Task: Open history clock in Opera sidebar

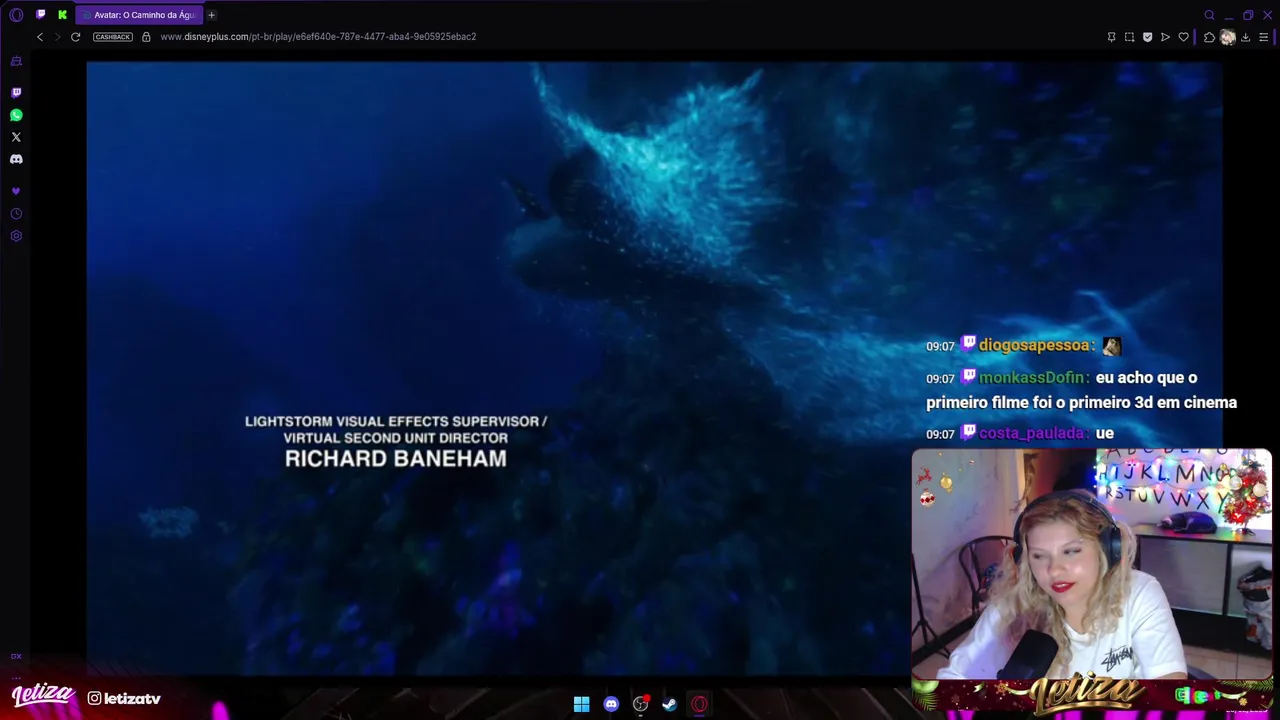Action: (x=16, y=214)
